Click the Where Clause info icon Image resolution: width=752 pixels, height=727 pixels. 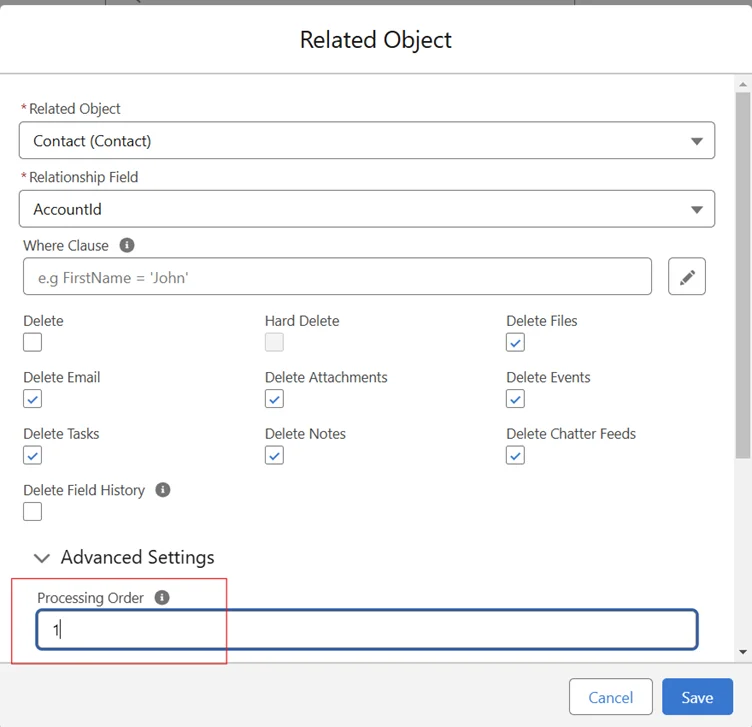127,245
